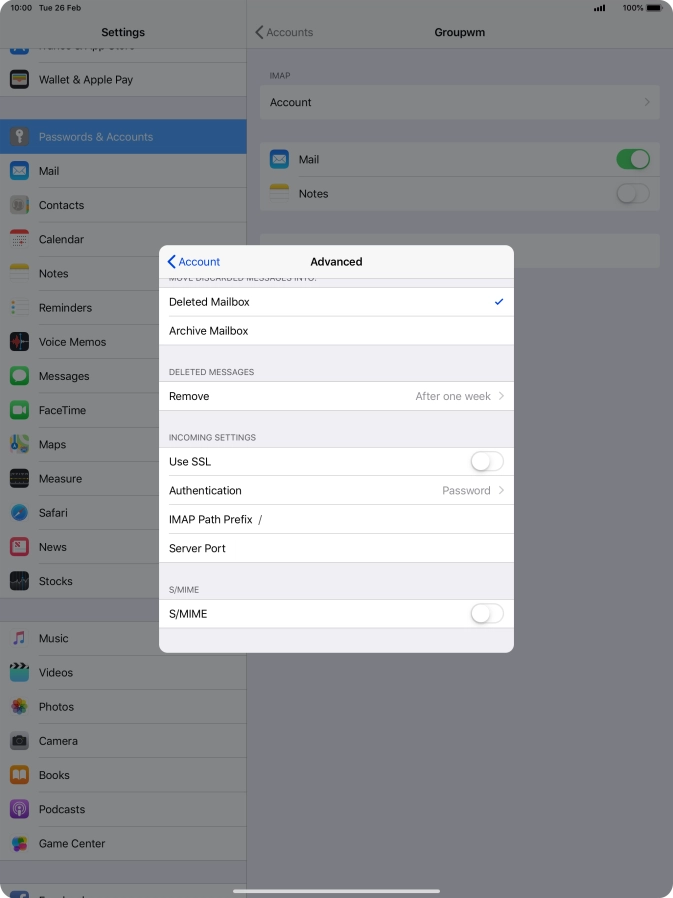Open Remove deleted messages interval options
The width and height of the screenshot is (673, 898).
[336, 396]
